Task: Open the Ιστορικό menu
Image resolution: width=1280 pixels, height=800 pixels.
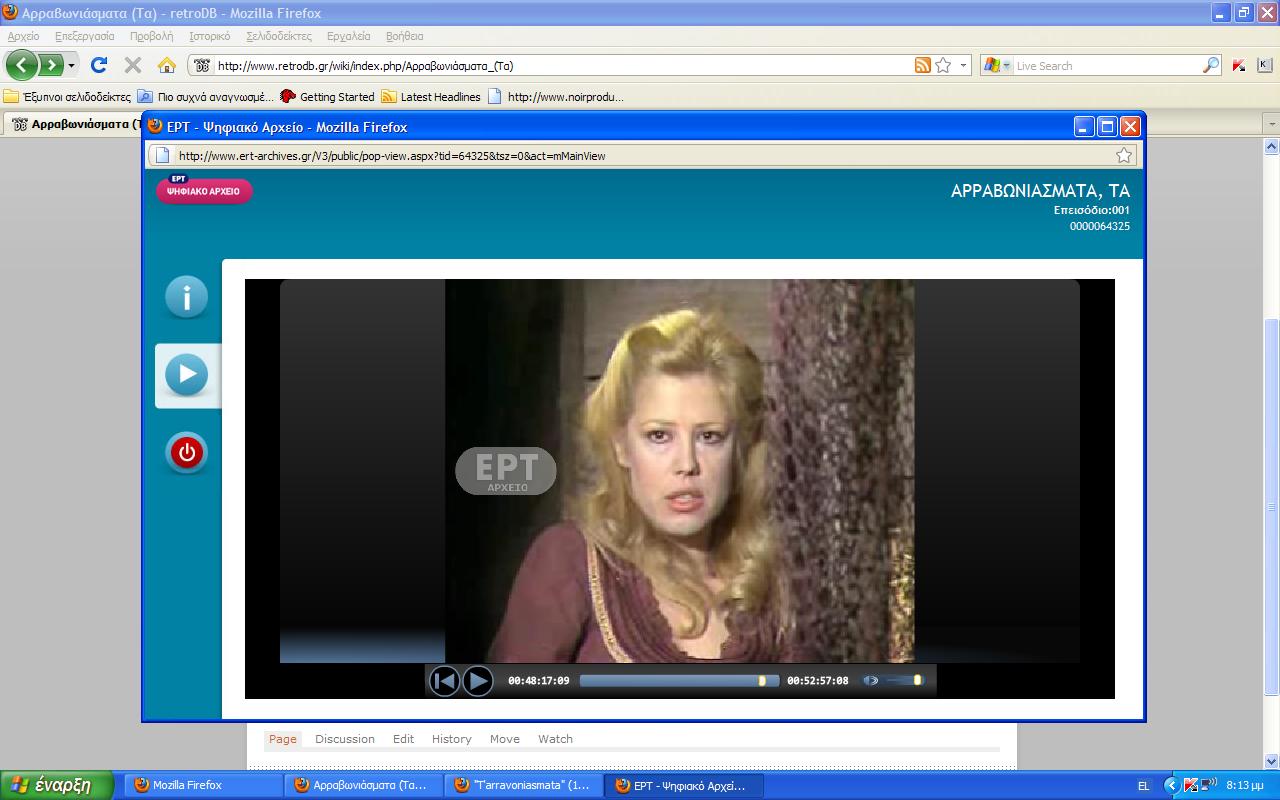Action: [x=209, y=36]
